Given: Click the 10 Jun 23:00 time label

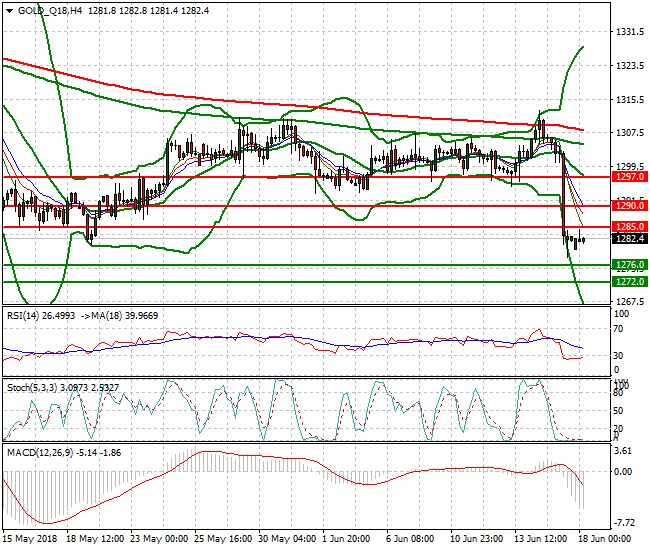Looking at the screenshot, I should click(477, 539).
